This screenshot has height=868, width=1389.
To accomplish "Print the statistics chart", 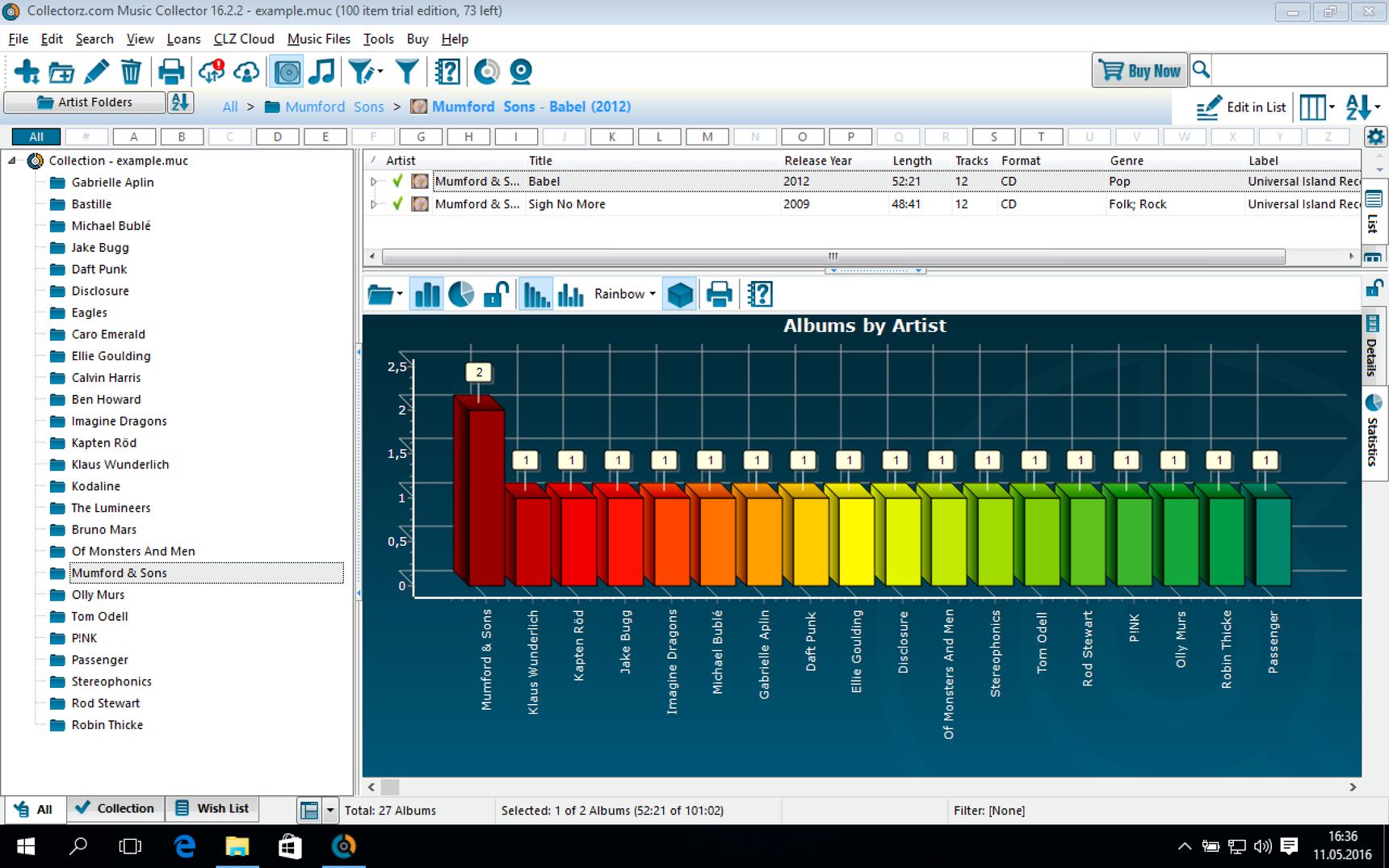I will (719, 294).
